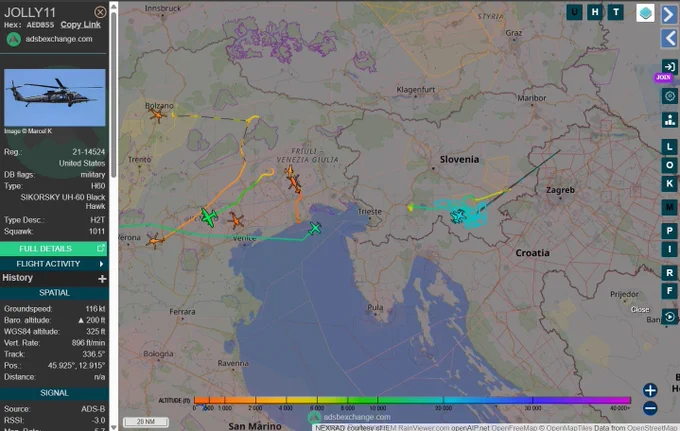Click the registration value 21-14524
The image size is (680, 431).
point(88,152)
